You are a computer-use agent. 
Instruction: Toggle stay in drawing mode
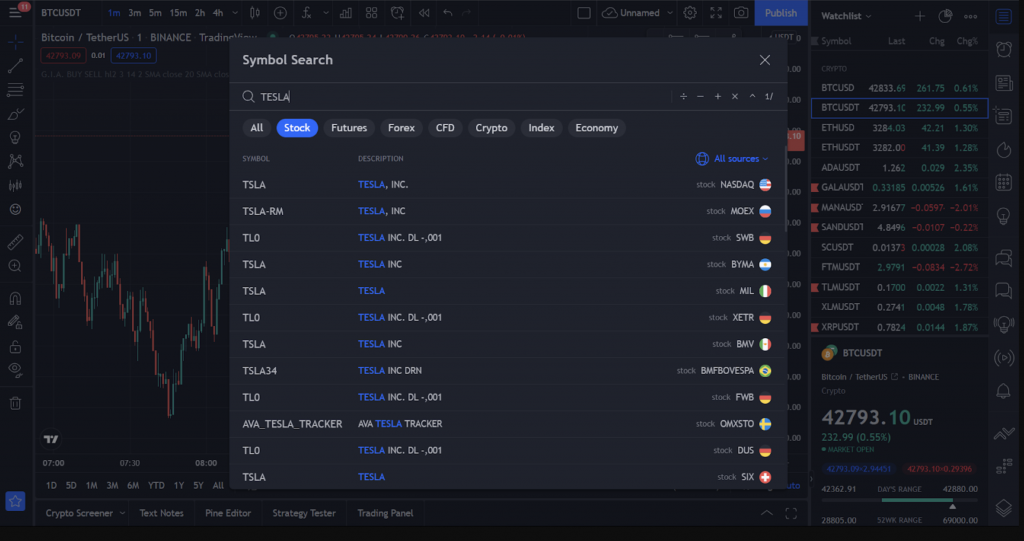pyautogui.click(x=15, y=322)
